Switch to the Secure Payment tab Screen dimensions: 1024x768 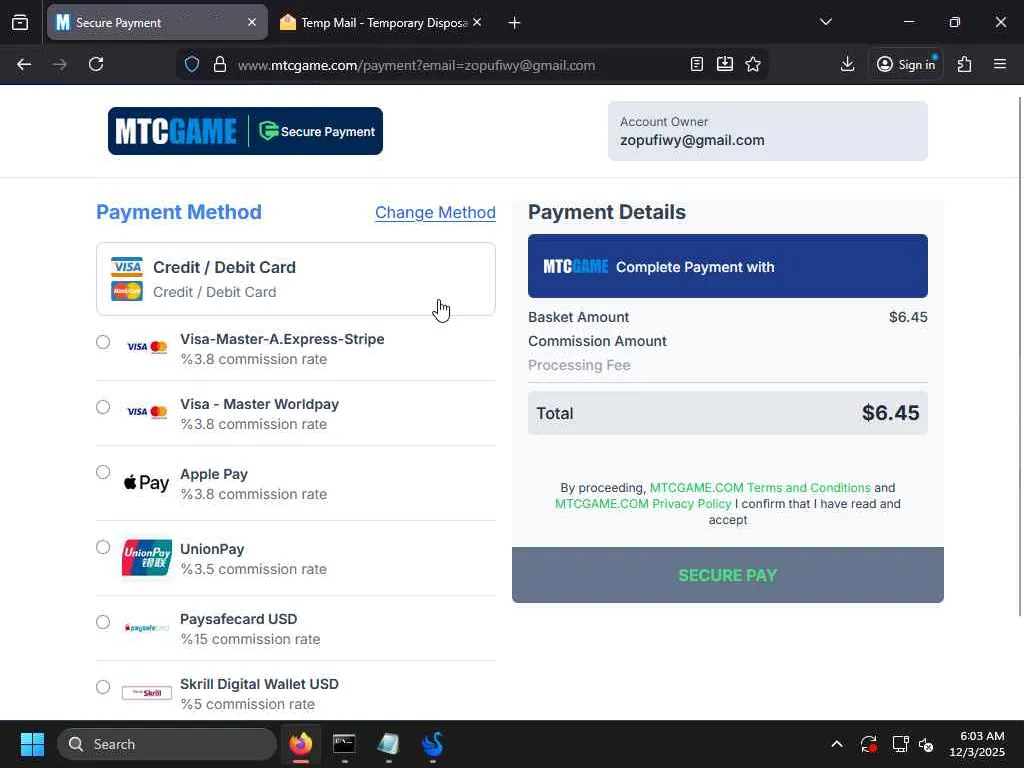157,23
